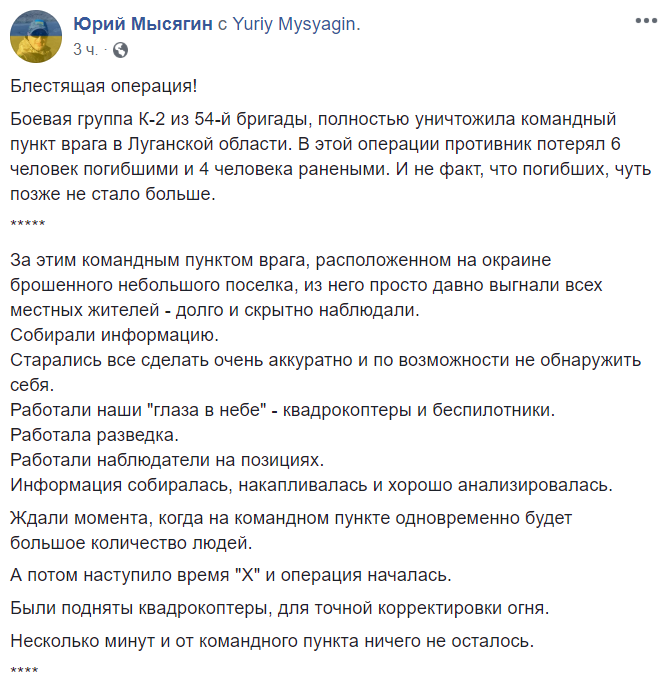
Task: Click the line starting 'Боевая группа К-2'
Action: tap(313, 119)
